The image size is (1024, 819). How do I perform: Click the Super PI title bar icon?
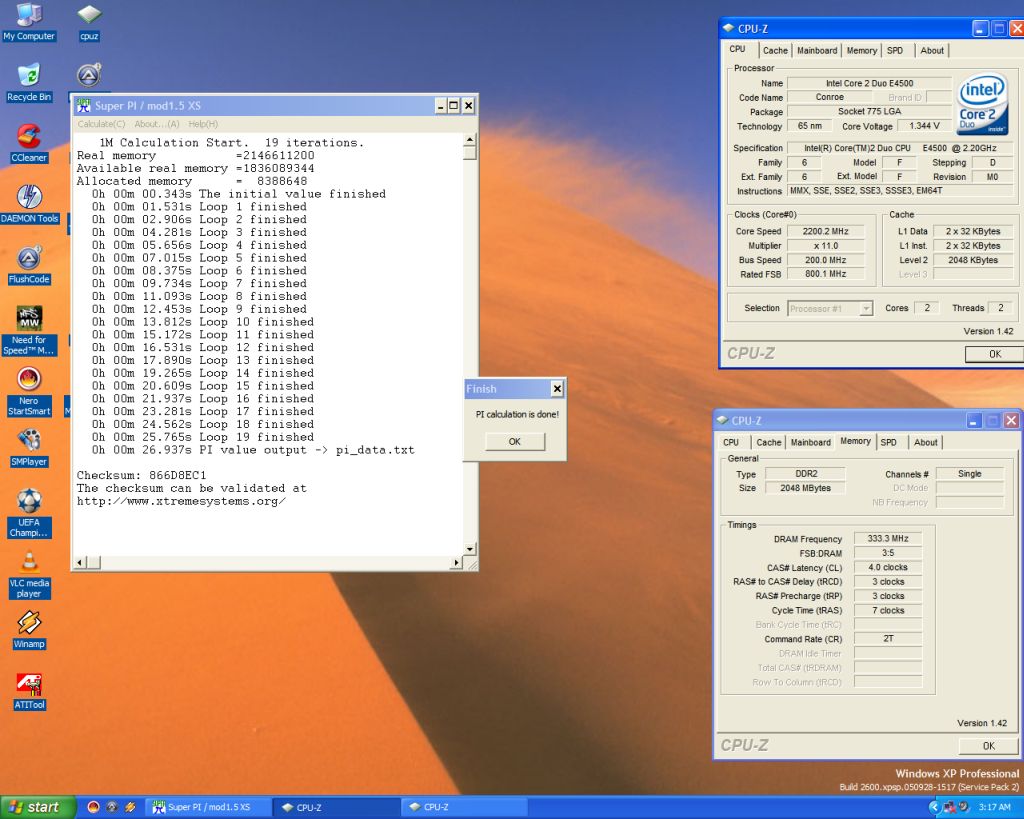(x=84, y=106)
